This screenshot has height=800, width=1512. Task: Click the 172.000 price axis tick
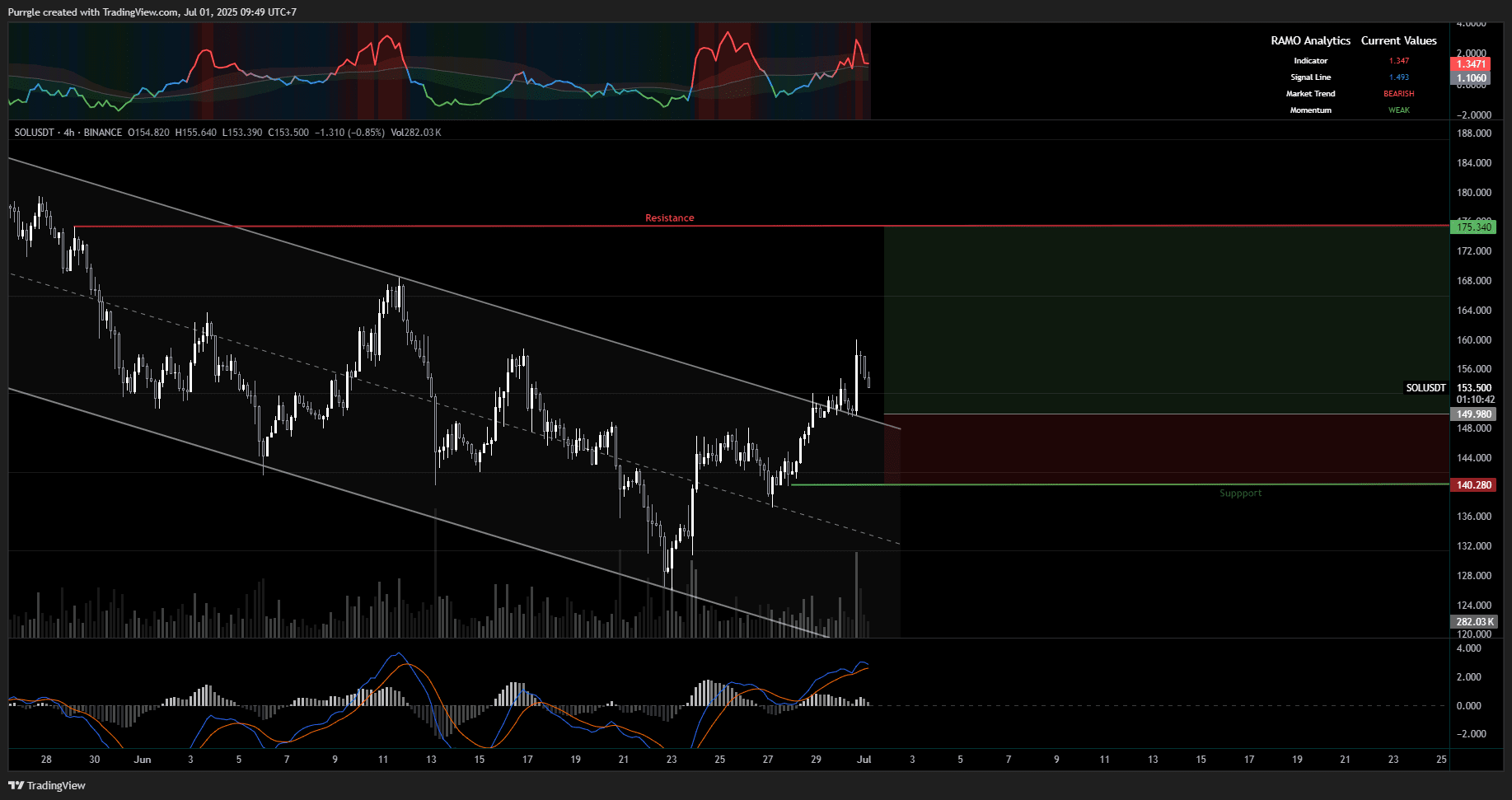pos(1474,251)
